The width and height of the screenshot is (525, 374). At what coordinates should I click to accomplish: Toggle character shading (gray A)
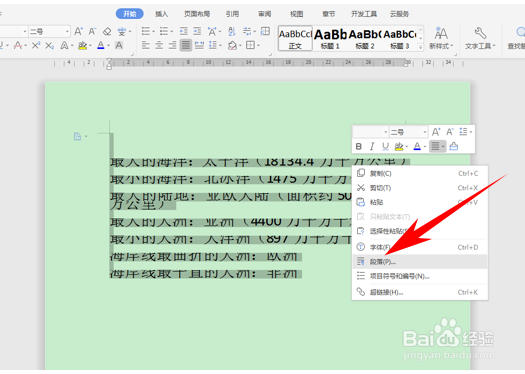coord(119,45)
